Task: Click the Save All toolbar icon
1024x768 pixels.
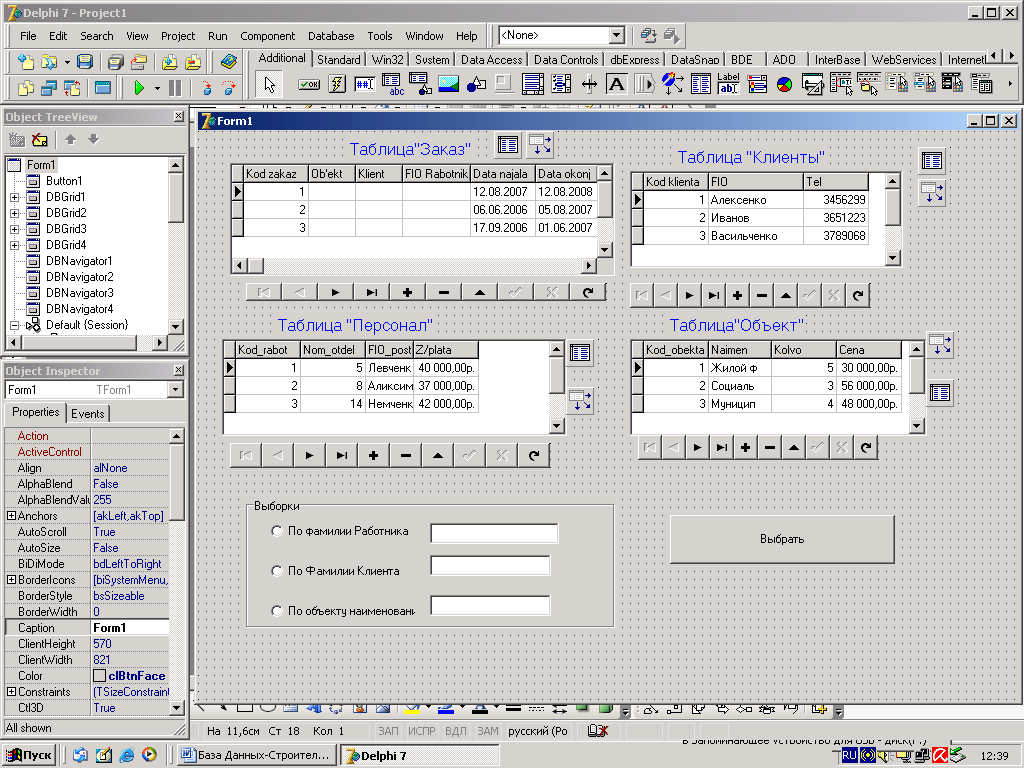Action: click(x=116, y=61)
